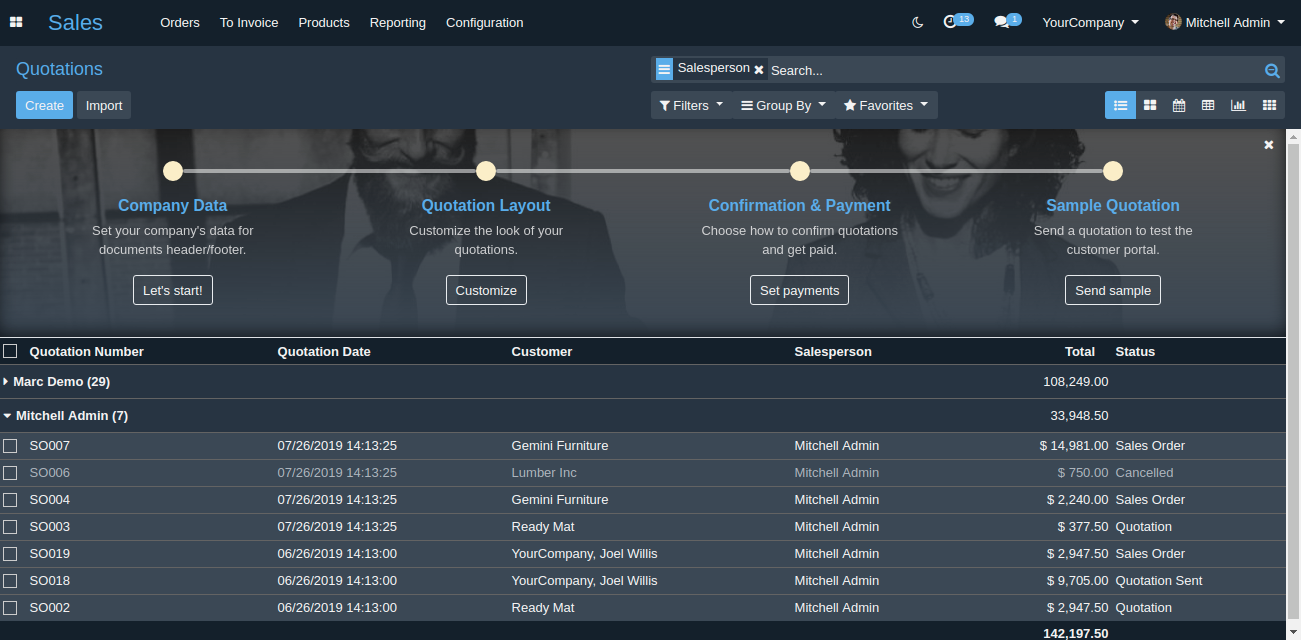Open the conversations chat bubble icon
Viewport: 1301px width, 640px height.
pos(1001,22)
